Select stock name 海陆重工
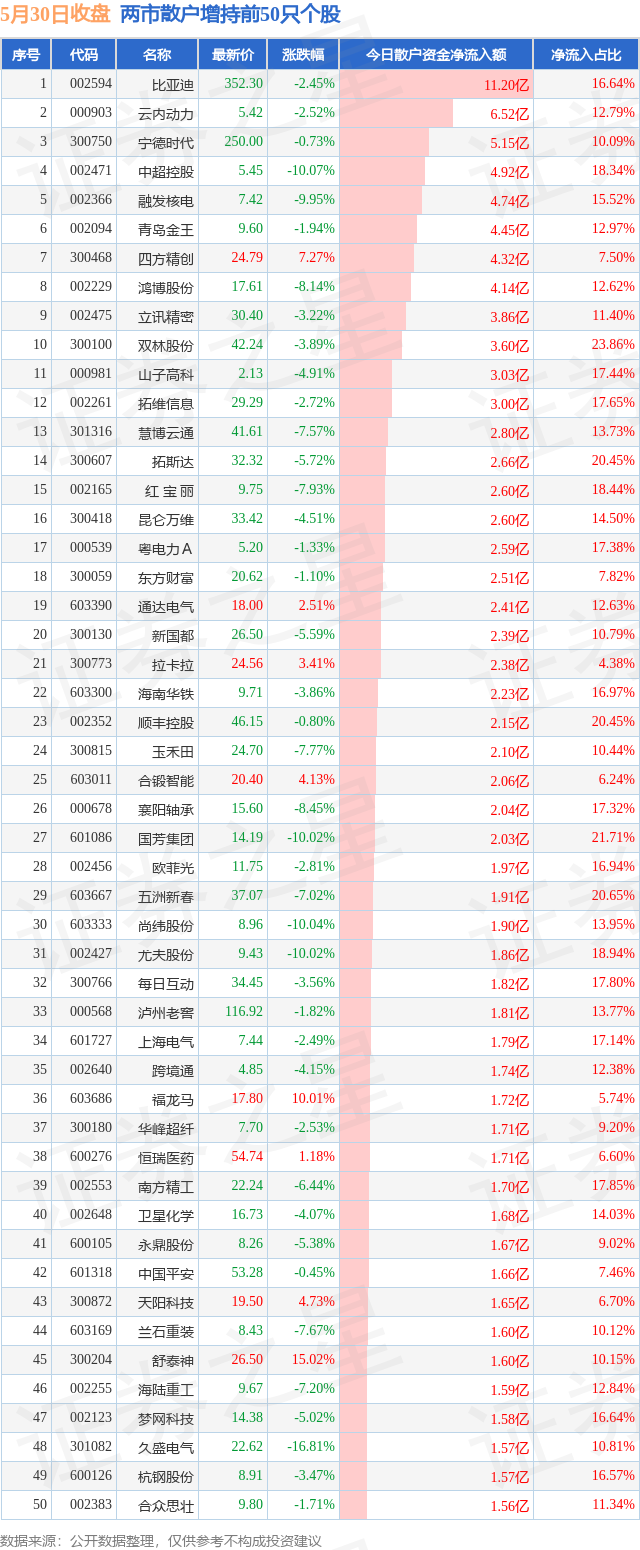The width and height of the screenshot is (640, 1550). click(x=166, y=1389)
